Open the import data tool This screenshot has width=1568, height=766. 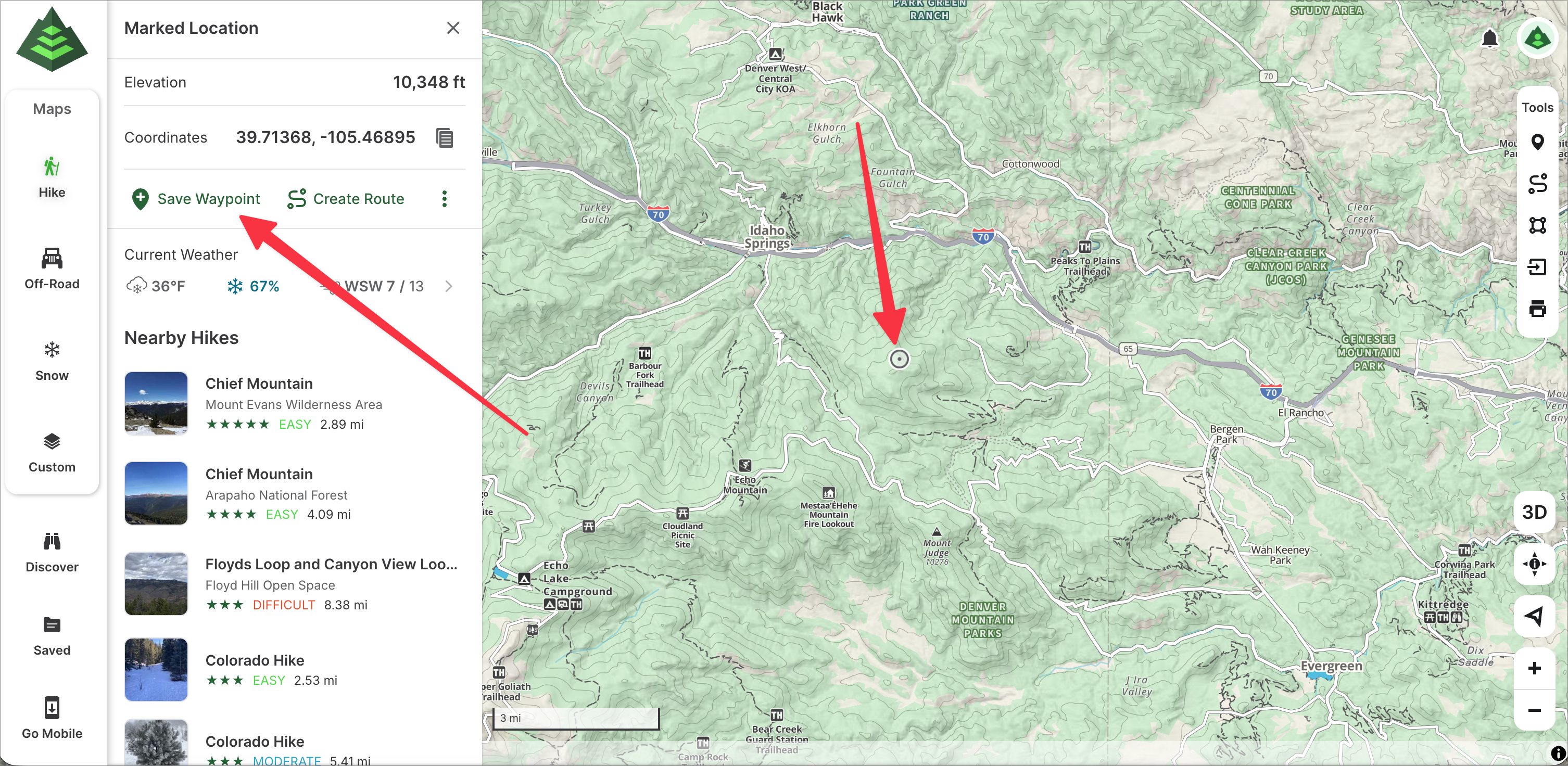pyautogui.click(x=1537, y=266)
